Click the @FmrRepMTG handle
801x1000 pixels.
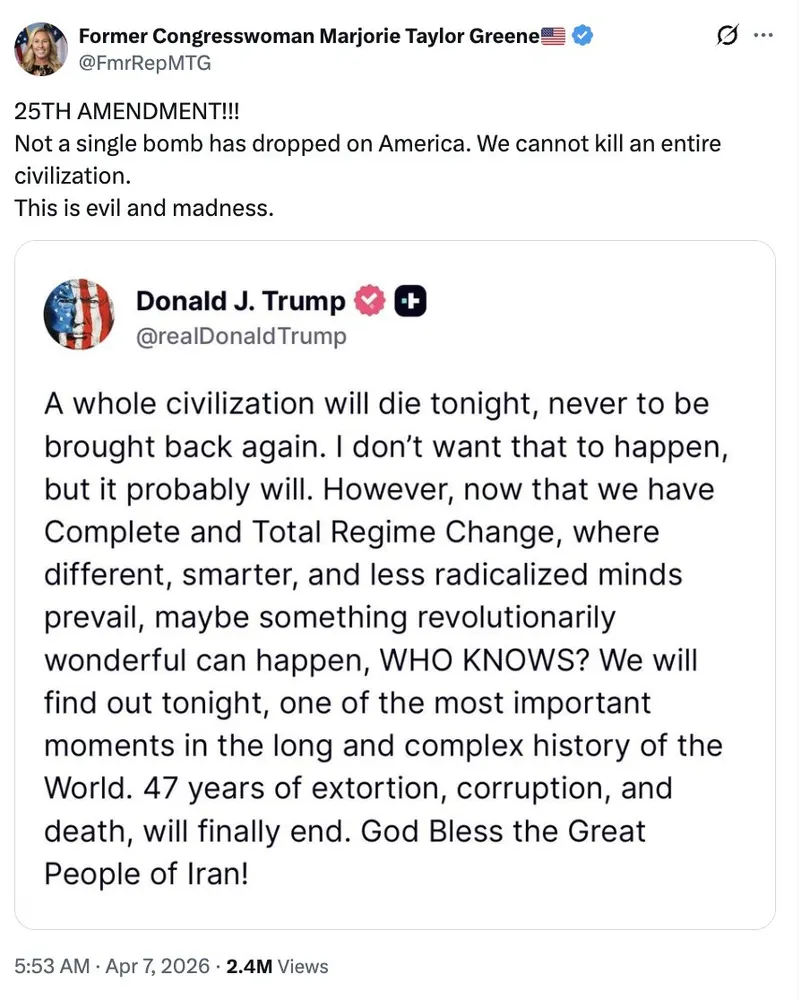point(144,63)
